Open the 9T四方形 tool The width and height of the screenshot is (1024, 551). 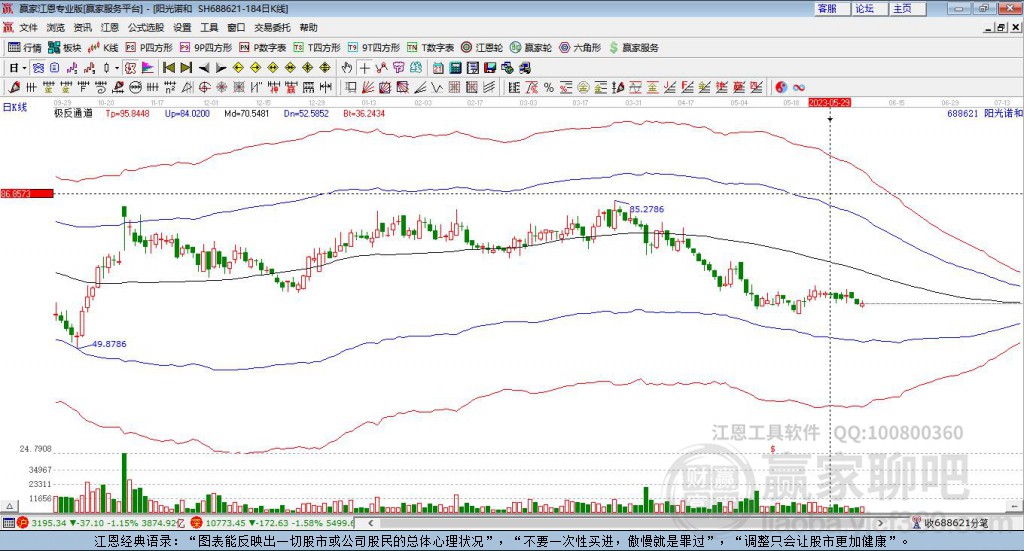pos(374,48)
